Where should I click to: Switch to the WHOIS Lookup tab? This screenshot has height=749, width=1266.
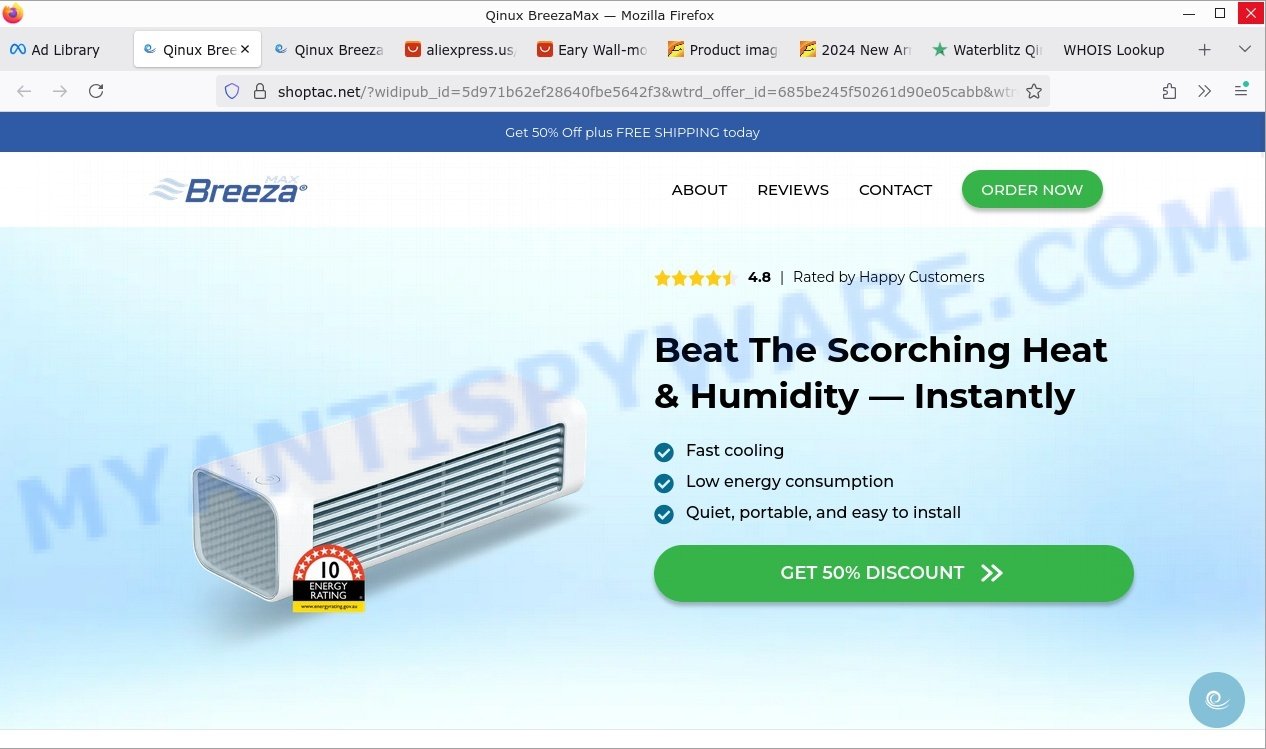pyautogui.click(x=1113, y=49)
